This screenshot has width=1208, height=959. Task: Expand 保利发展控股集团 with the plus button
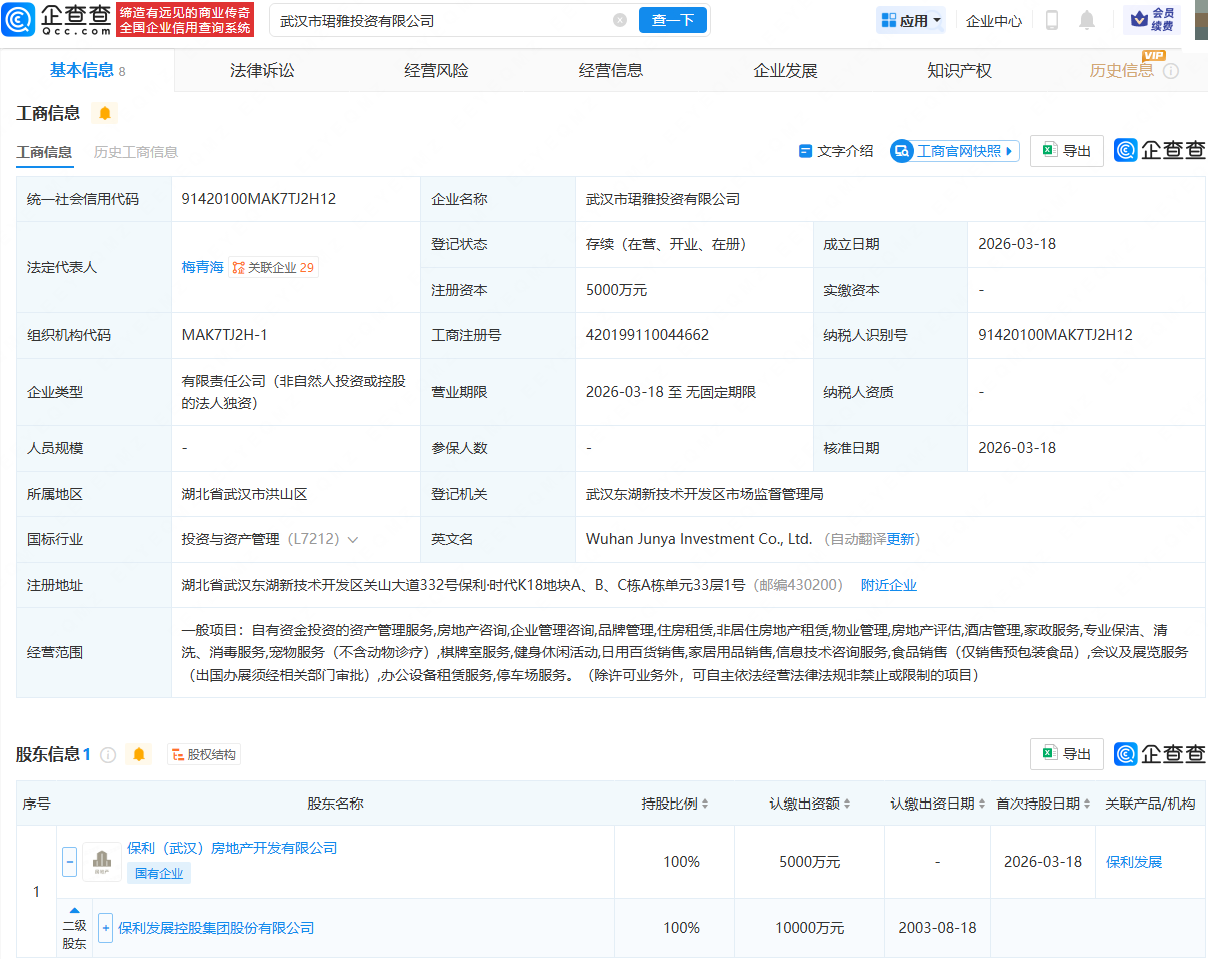[x=105, y=928]
